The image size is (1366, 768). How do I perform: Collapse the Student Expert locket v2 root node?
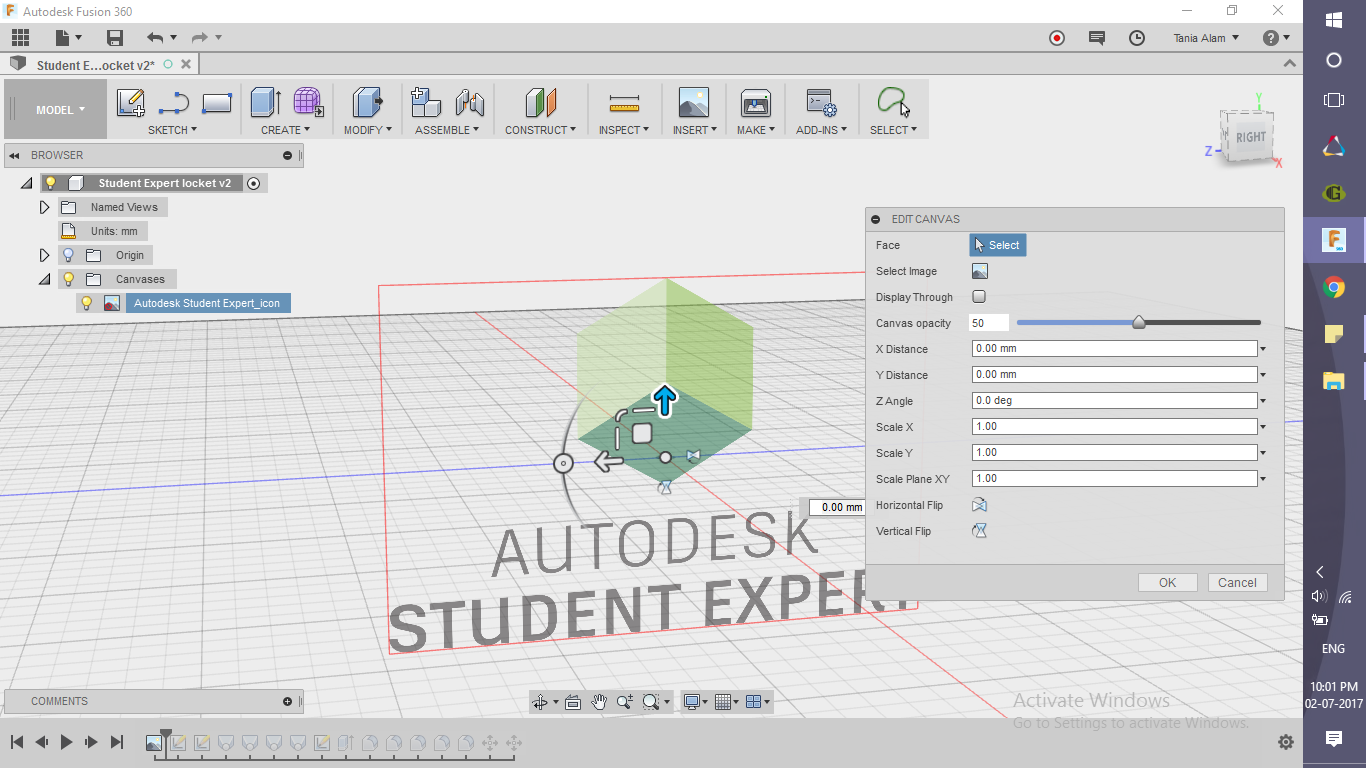click(27, 184)
